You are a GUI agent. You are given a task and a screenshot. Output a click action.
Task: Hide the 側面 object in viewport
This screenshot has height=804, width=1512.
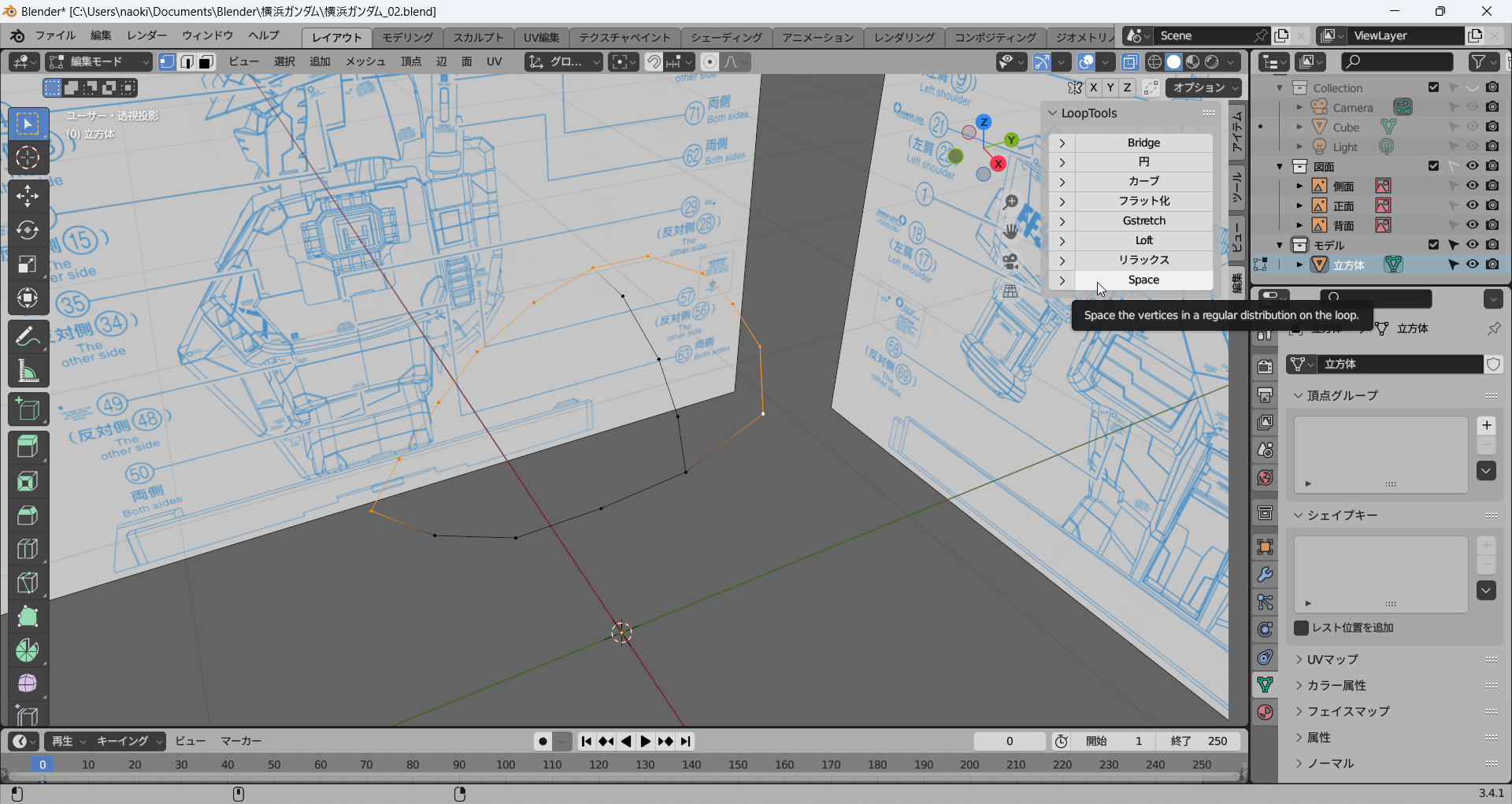(1472, 186)
